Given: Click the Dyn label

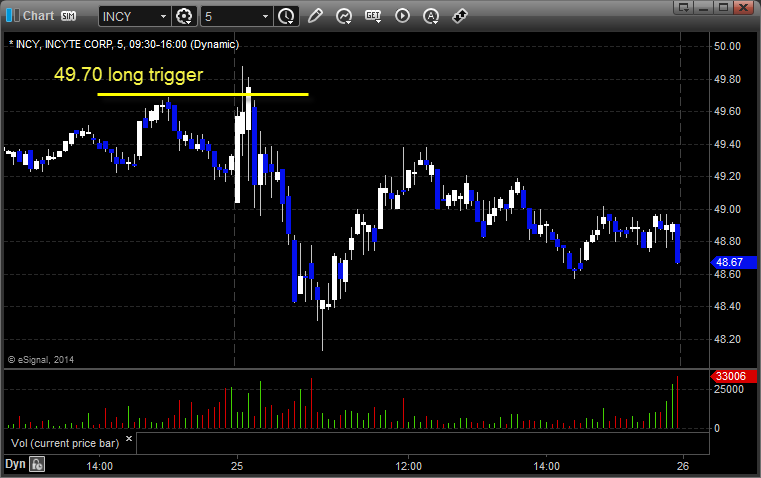Looking at the screenshot, I should tap(15, 464).
